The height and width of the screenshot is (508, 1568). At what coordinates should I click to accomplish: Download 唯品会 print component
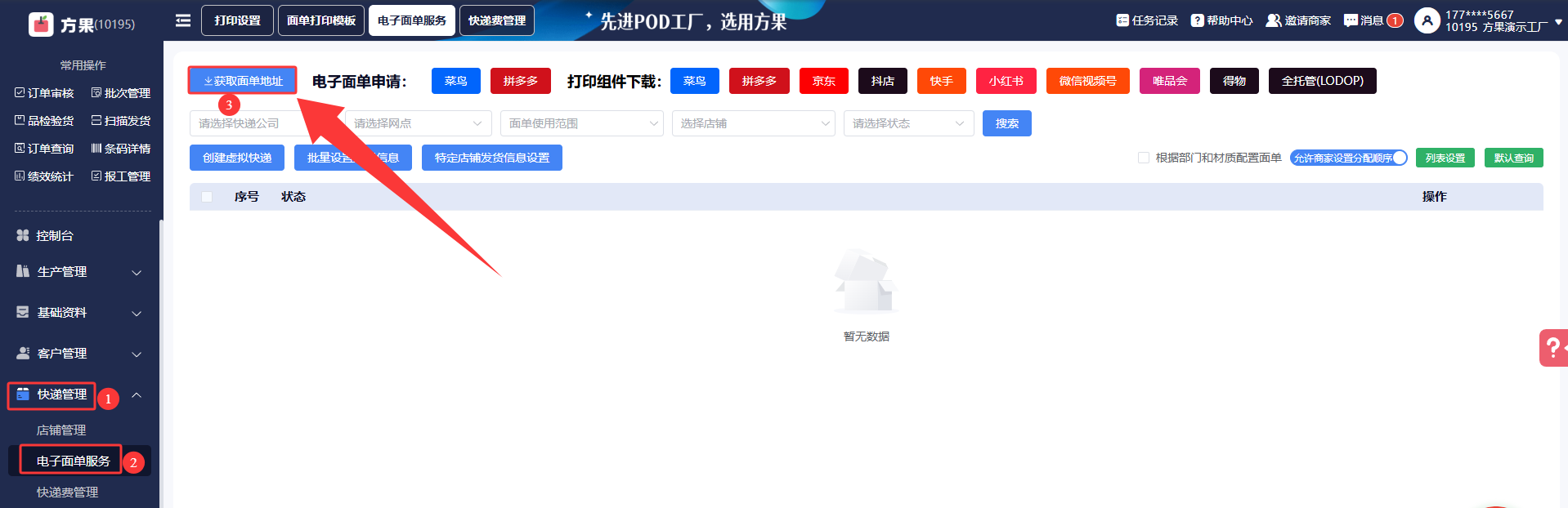tap(1170, 81)
